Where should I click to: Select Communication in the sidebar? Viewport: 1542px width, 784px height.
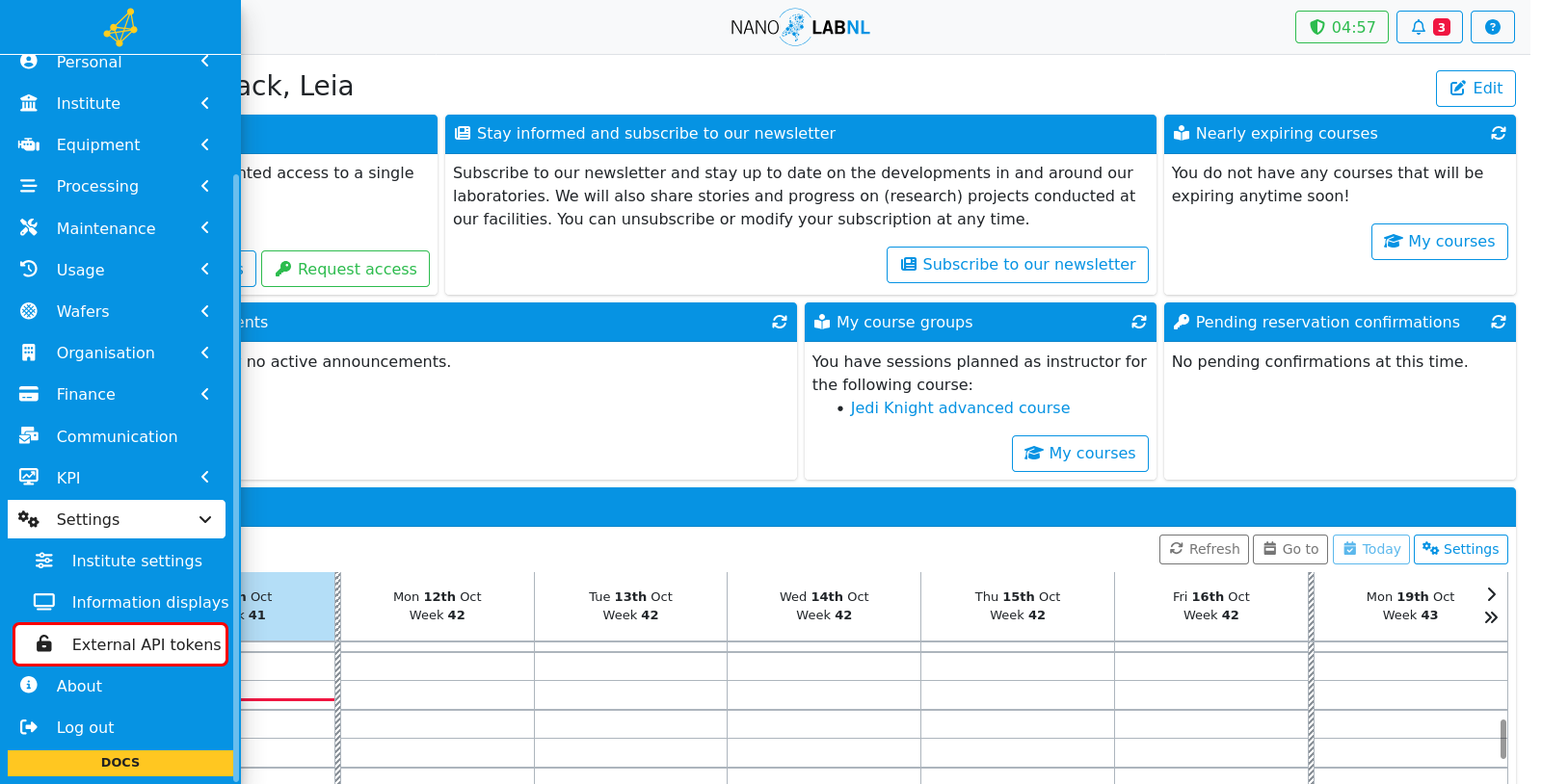click(x=117, y=436)
